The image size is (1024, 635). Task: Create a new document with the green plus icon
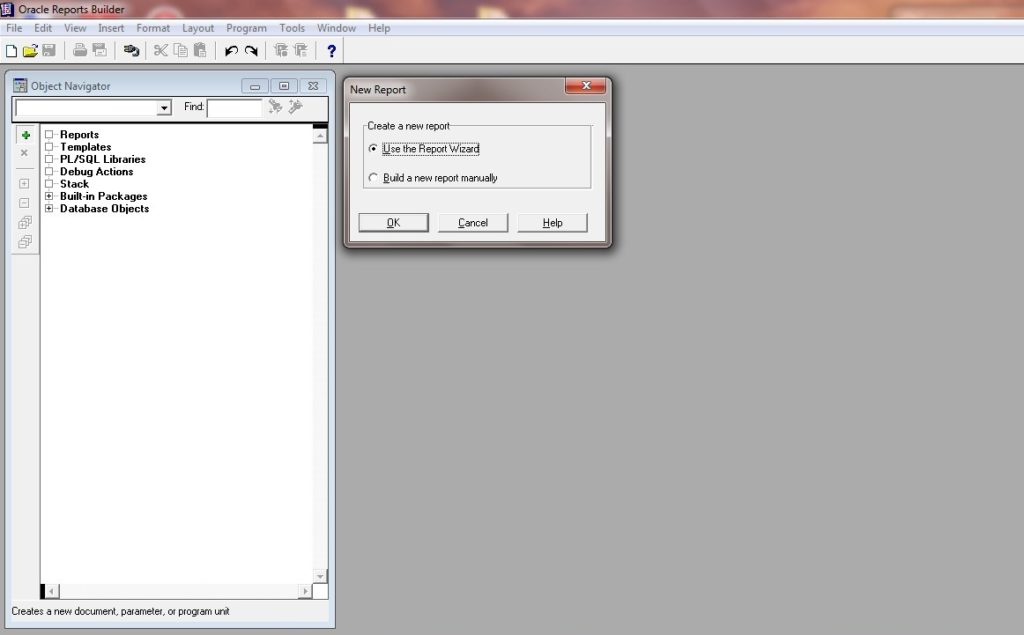(x=24, y=134)
